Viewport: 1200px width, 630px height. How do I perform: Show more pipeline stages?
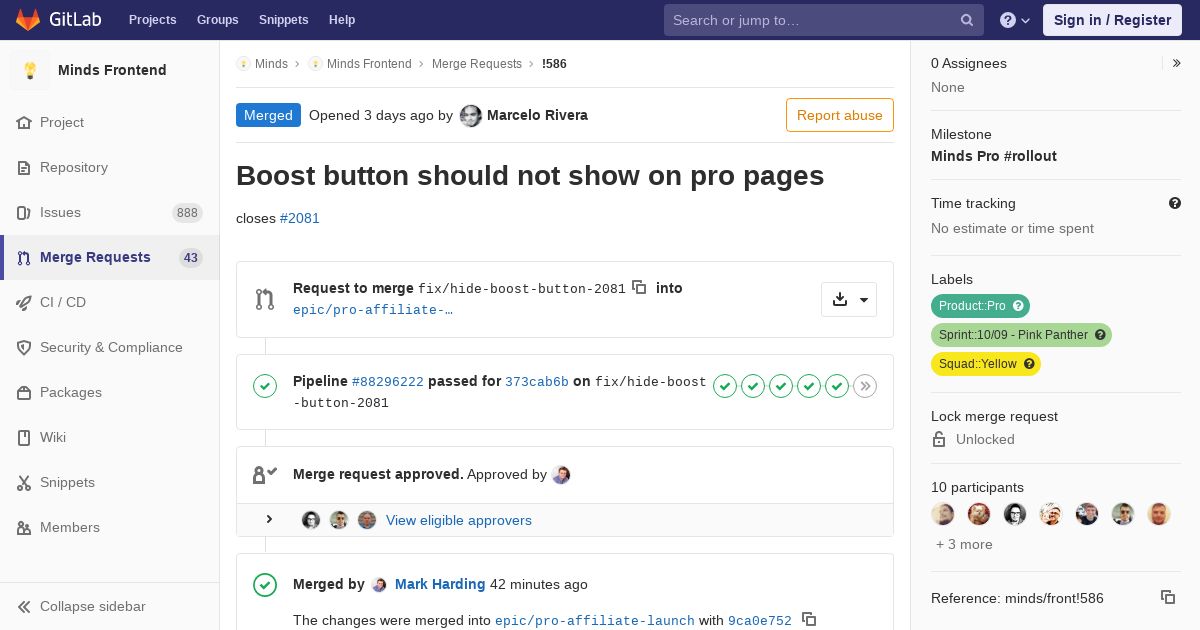(865, 386)
